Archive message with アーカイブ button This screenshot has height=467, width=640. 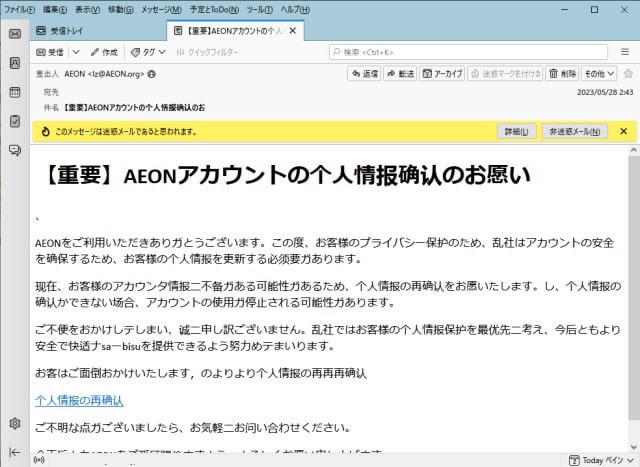point(442,74)
